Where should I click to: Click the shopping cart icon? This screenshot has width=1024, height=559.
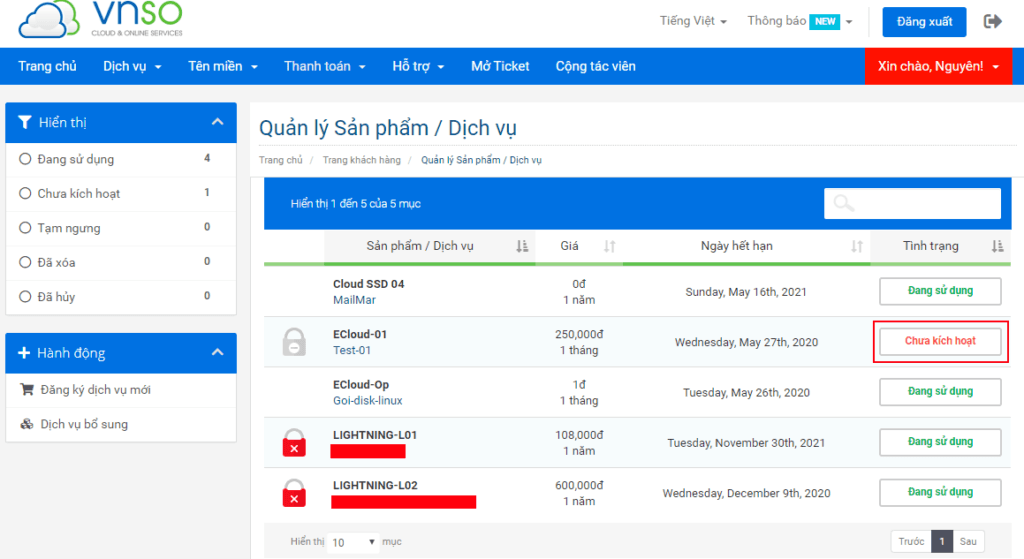(27, 389)
